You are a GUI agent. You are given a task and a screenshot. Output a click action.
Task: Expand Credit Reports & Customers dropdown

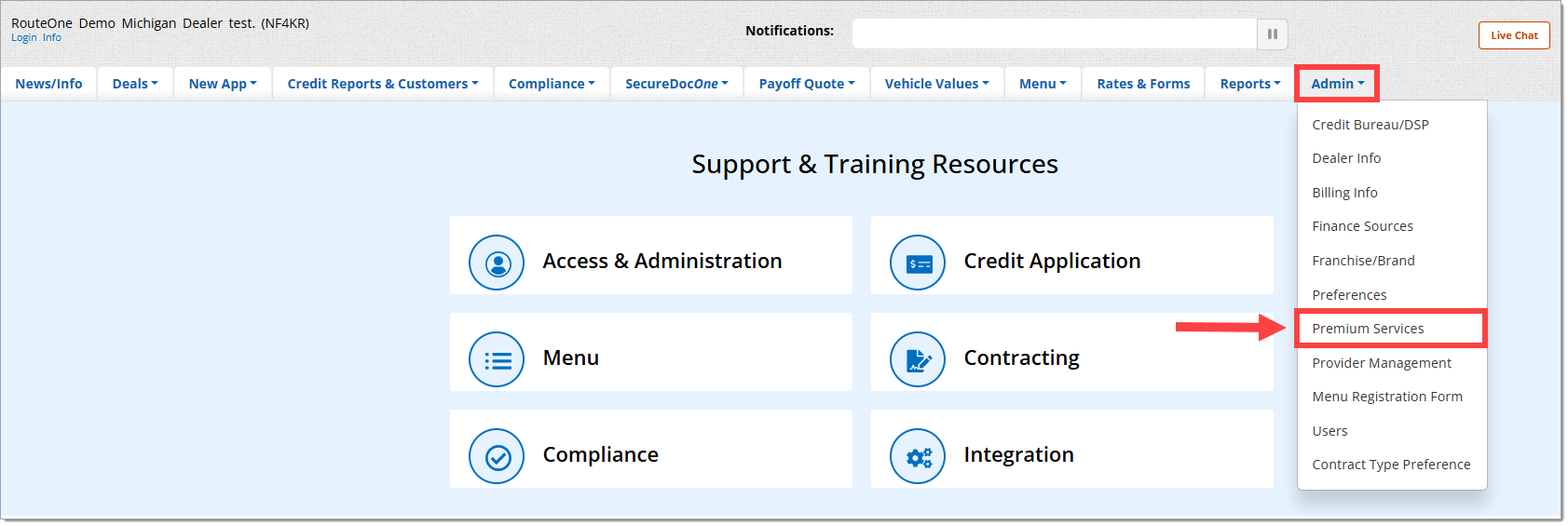pos(383,84)
